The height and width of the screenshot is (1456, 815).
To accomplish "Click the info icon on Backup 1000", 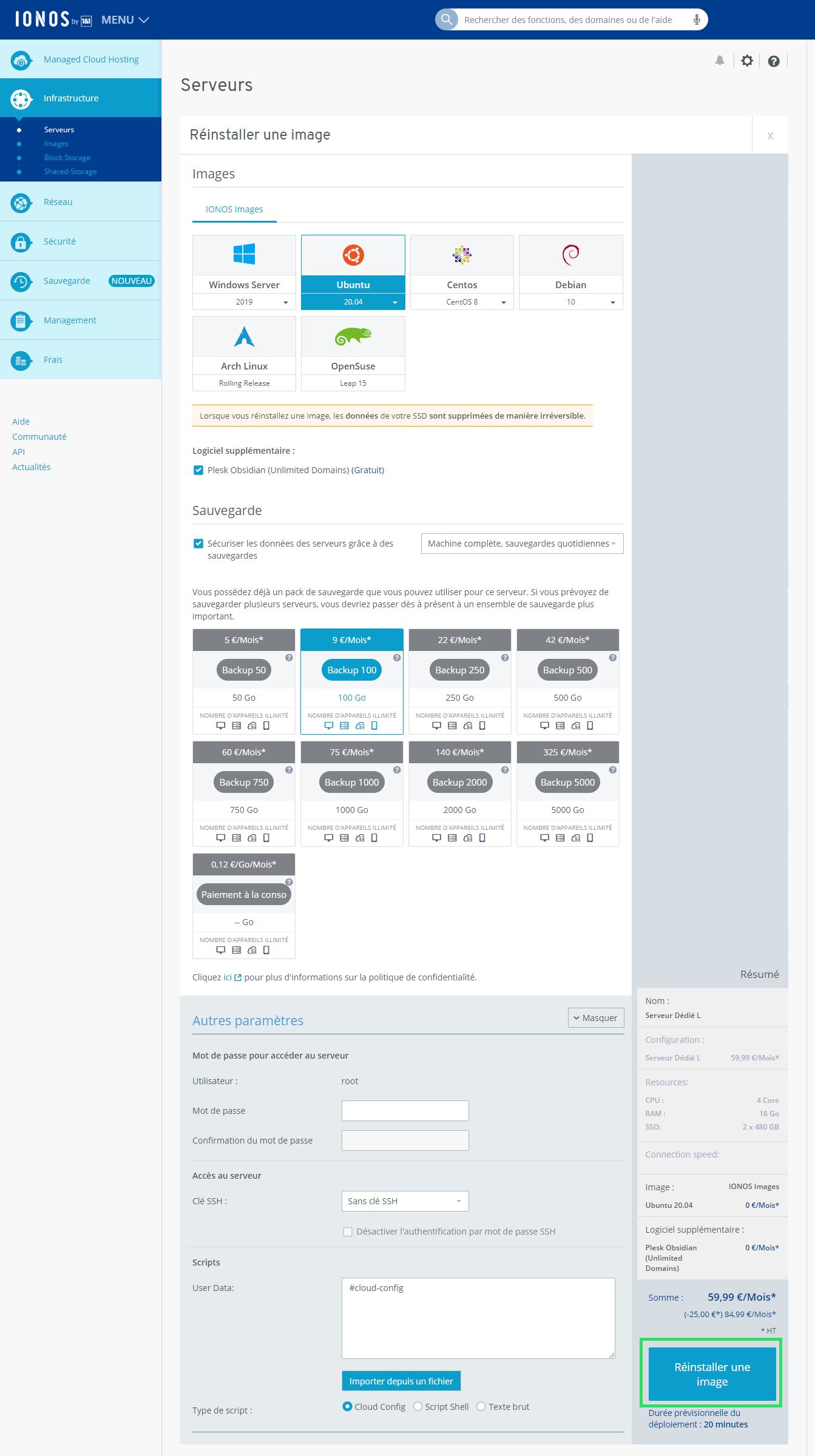I will pyautogui.click(x=397, y=770).
